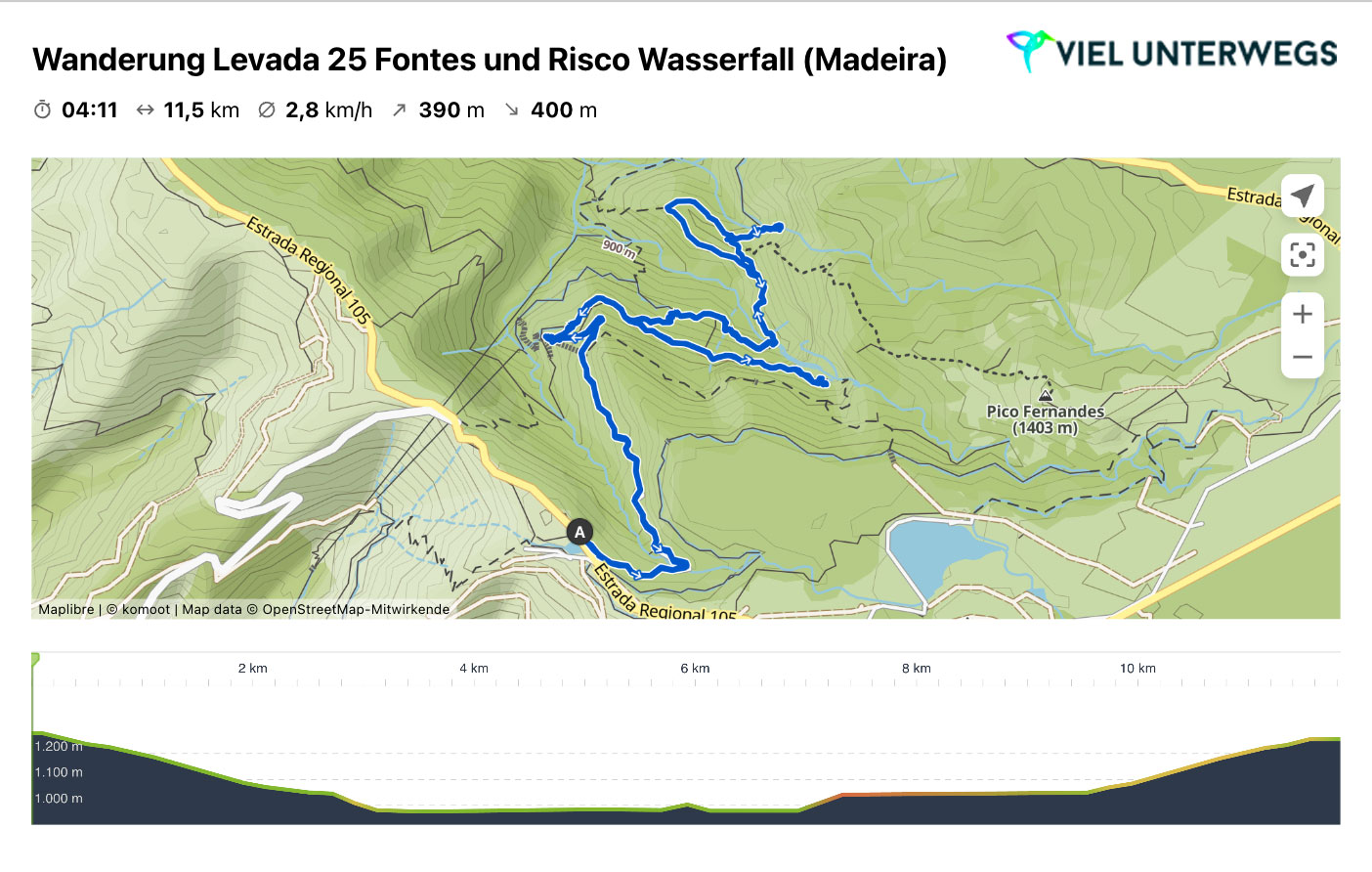Screen dimensions: 1372x872
Task: Select the start marker A on the map
Action: (x=578, y=531)
